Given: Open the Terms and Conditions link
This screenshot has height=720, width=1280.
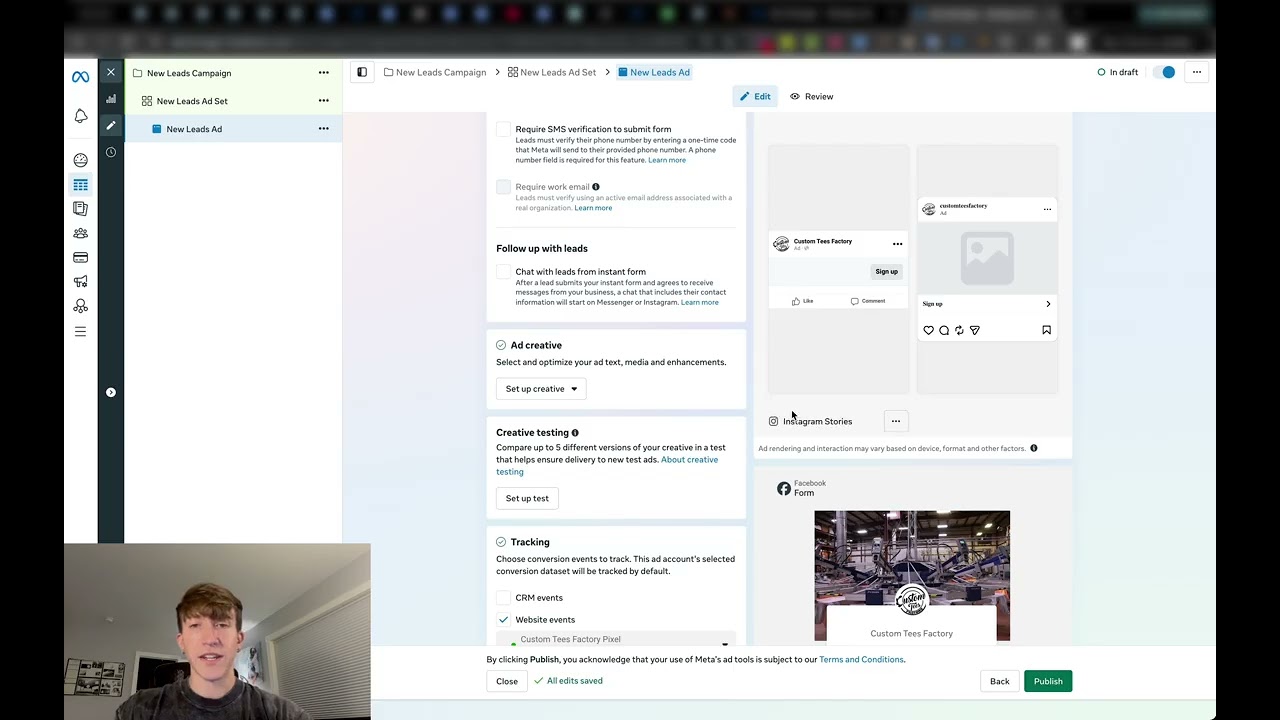Looking at the screenshot, I should 861,660.
